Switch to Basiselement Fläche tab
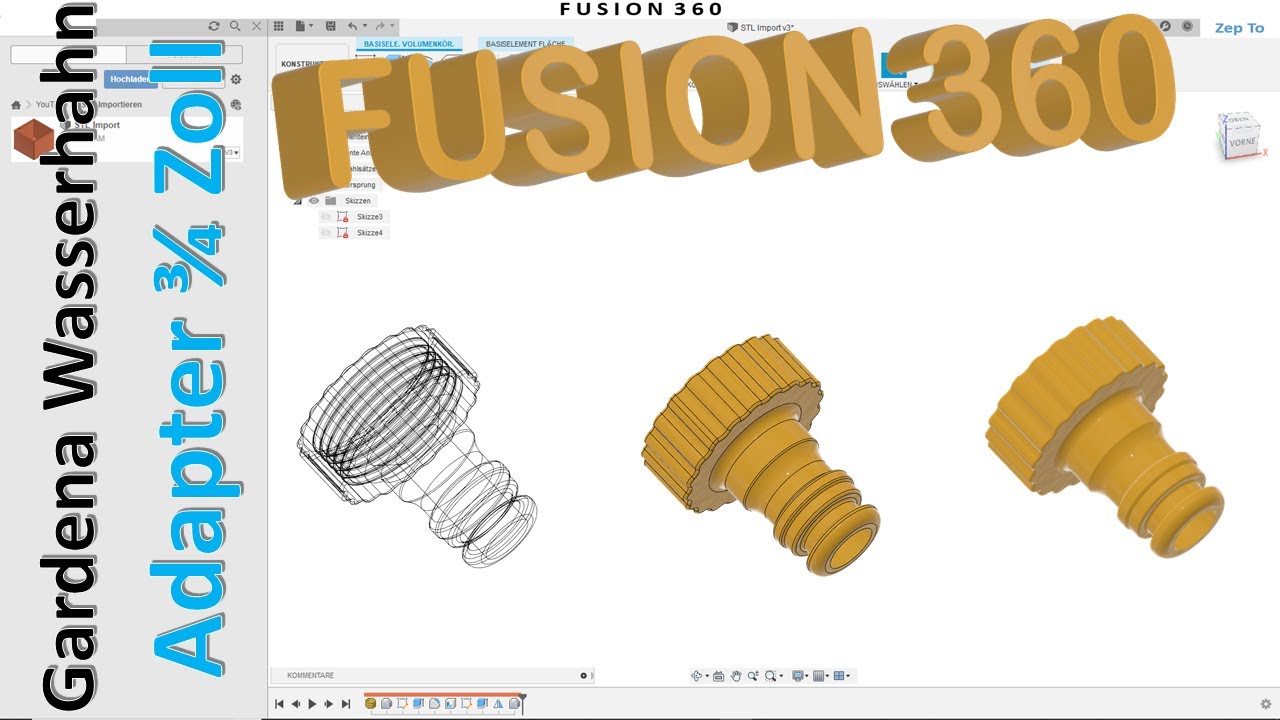This screenshot has width=1280, height=720. tap(526, 44)
